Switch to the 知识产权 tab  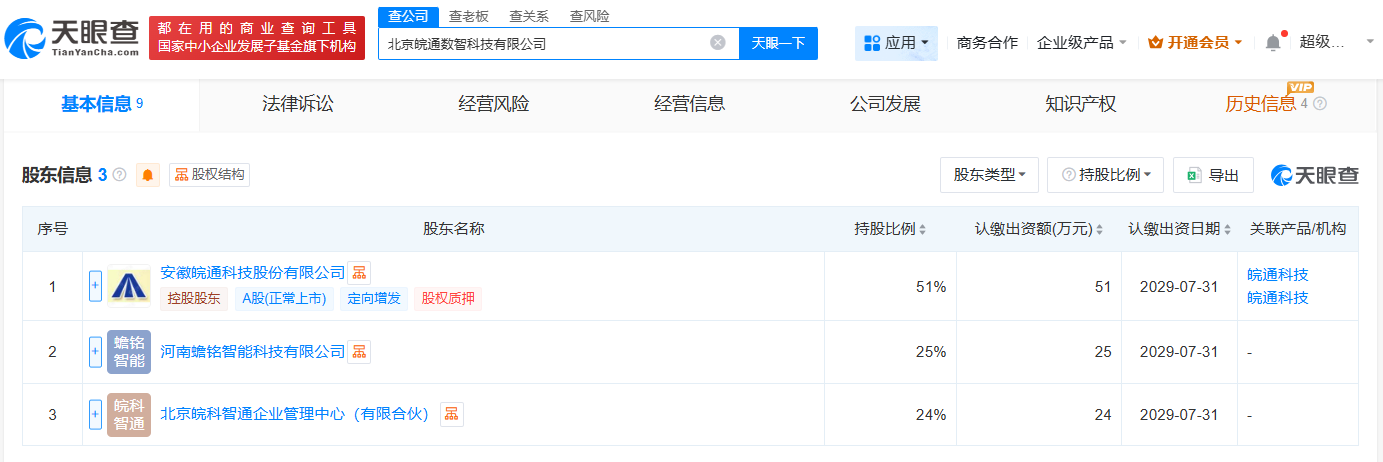click(1080, 104)
